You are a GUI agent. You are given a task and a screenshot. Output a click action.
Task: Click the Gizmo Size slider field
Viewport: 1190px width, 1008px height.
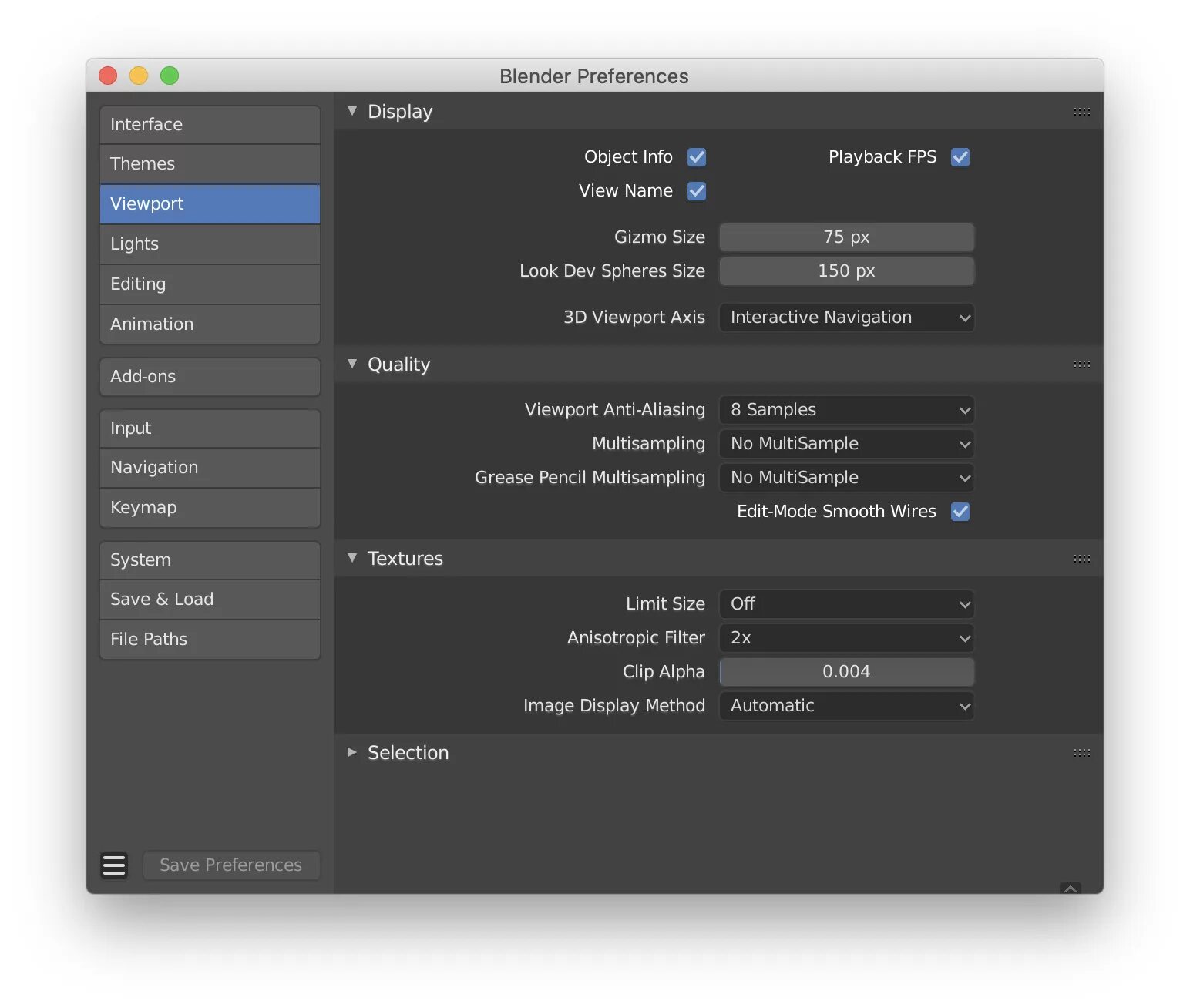click(x=846, y=237)
